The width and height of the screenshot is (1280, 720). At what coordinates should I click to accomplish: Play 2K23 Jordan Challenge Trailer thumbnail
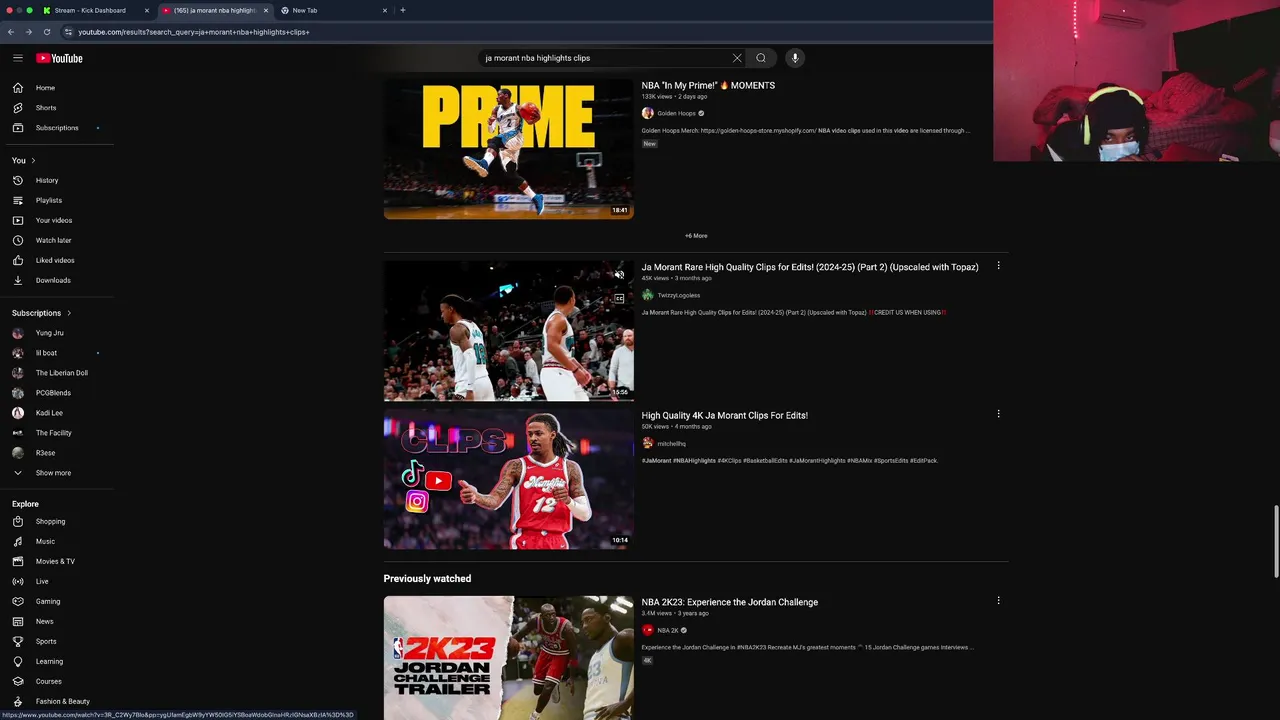(508, 658)
